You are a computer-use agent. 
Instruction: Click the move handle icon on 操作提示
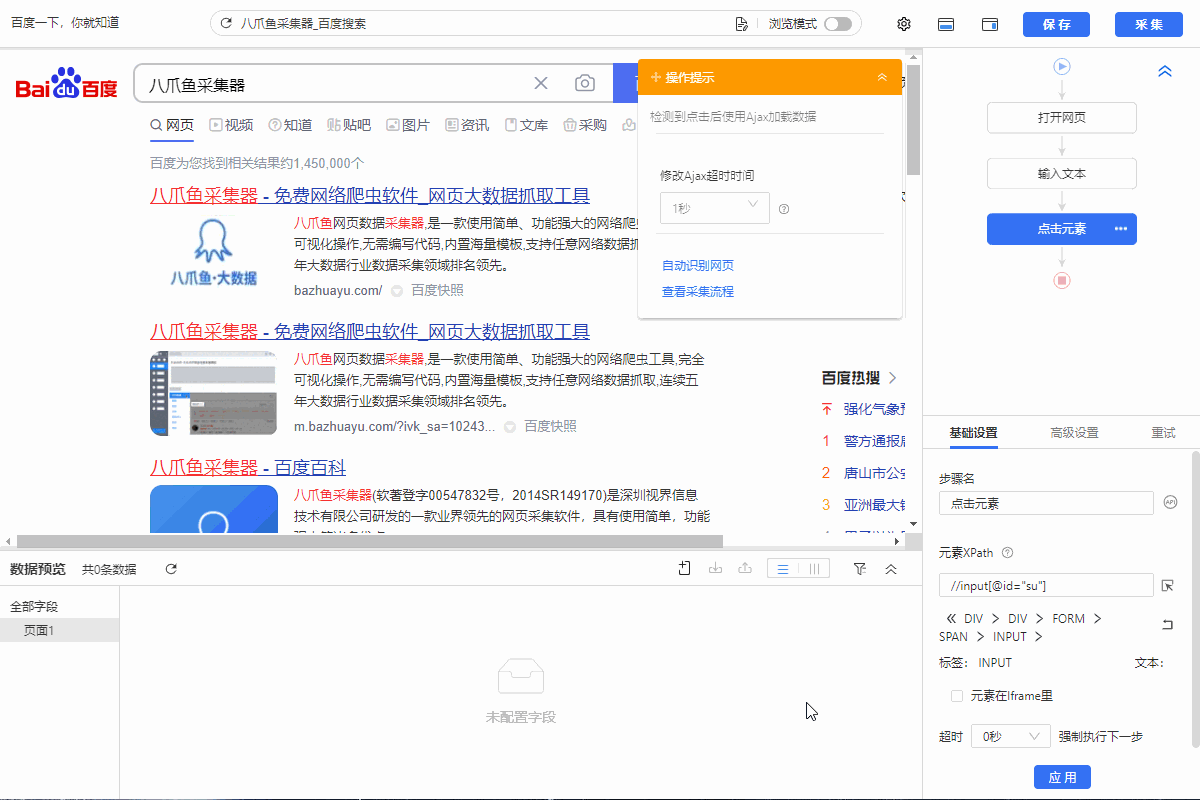coord(656,77)
